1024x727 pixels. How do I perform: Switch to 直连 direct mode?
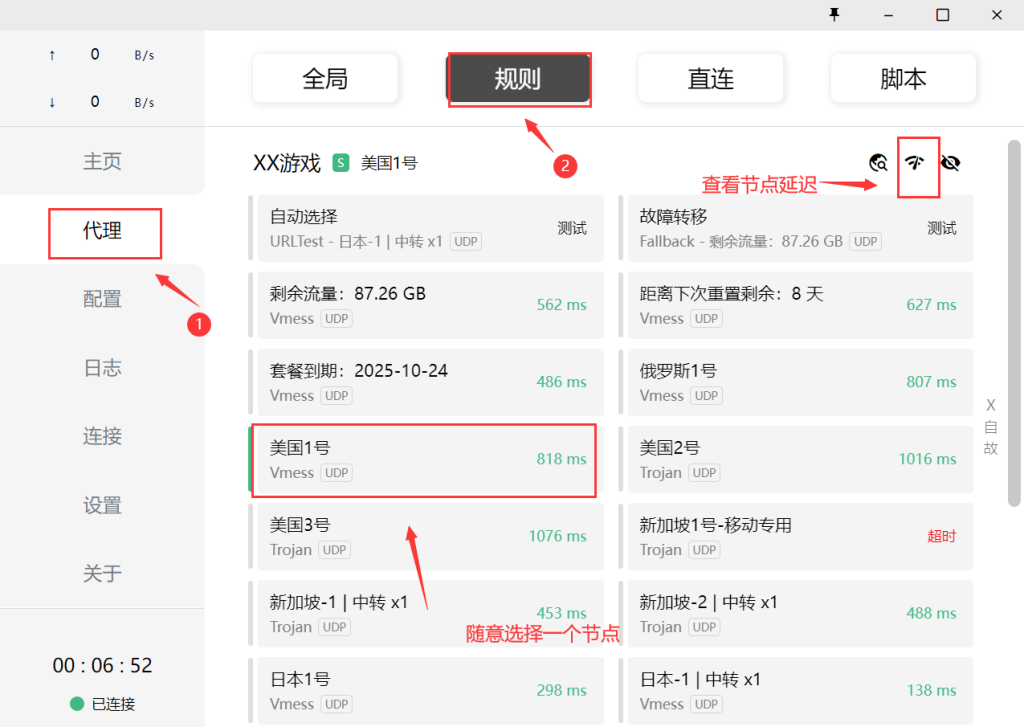[x=711, y=78]
